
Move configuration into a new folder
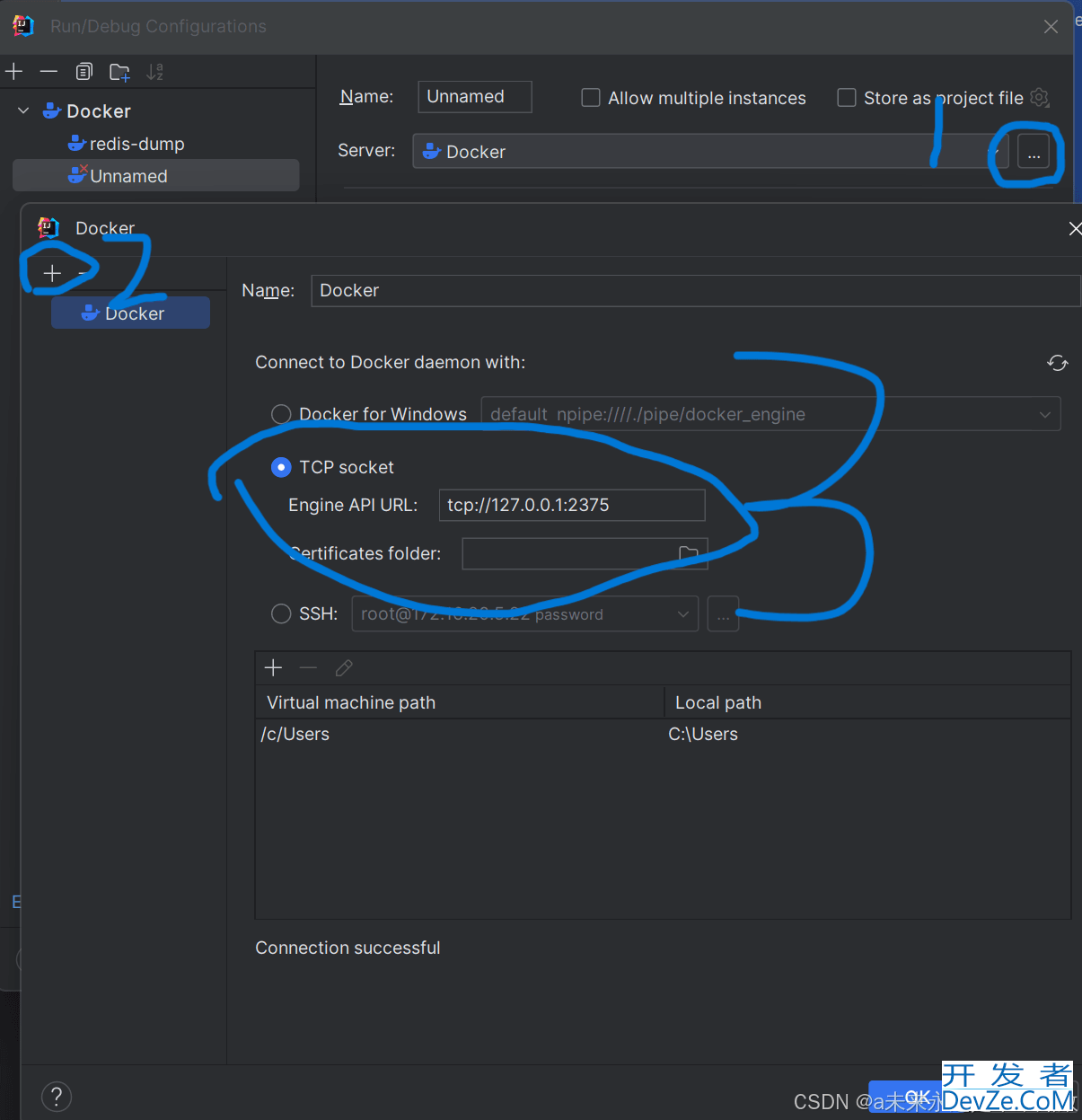tap(119, 72)
